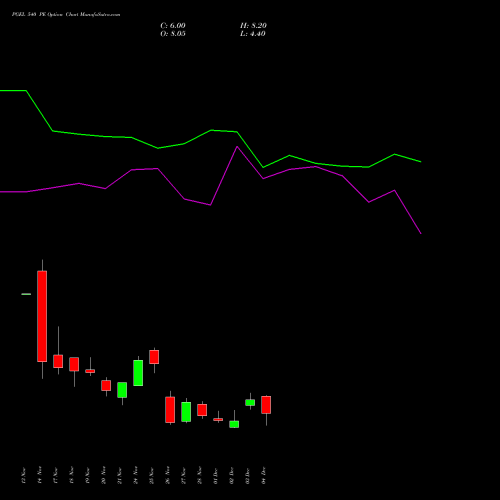The image size is (500, 500).
Task: Click the green 21 Nov candlestick body
Action: click(122, 390)
